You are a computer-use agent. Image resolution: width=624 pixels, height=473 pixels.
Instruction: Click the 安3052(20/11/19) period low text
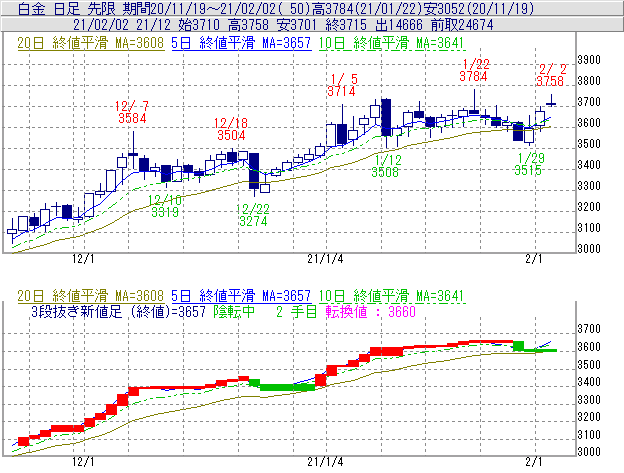(478, 9)
